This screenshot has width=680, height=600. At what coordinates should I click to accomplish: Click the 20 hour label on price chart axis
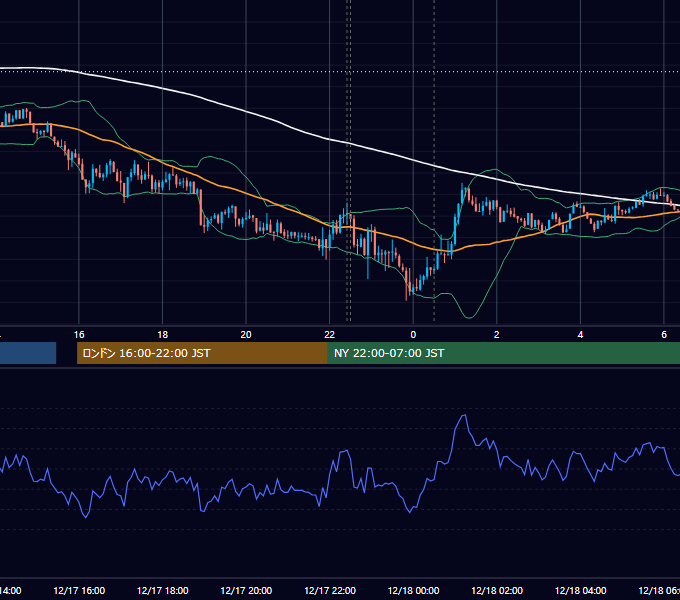(246, 335)
